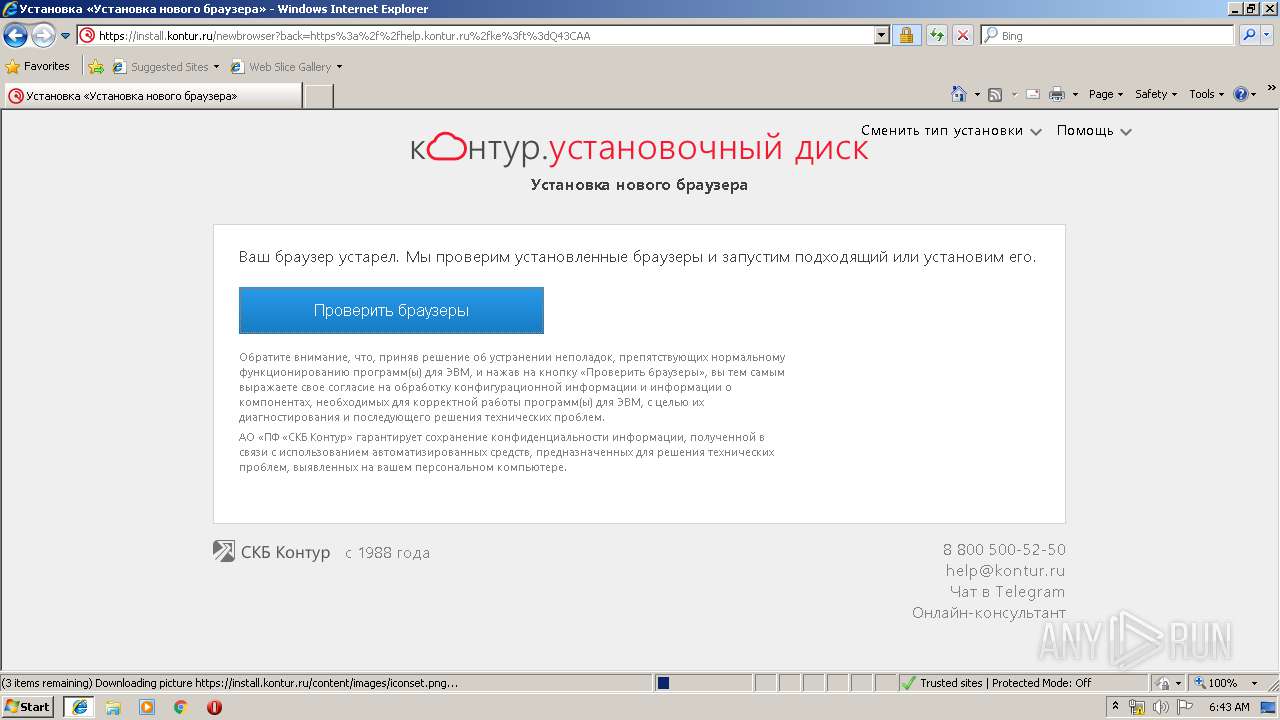Click the Help question mark icon
This screenshot has height=720, width=1280.
tap(1241, 94)
